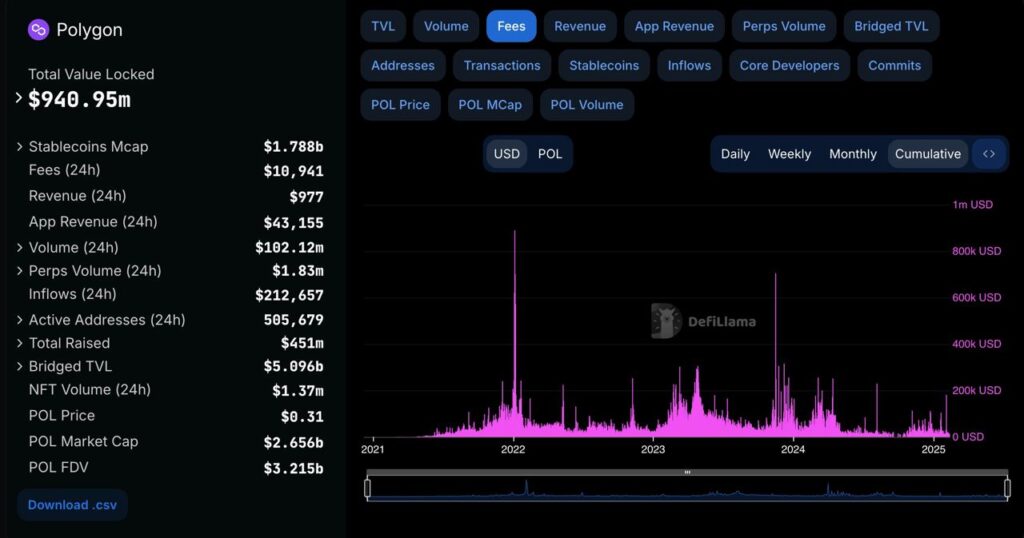
Task: Switch chart to TVL metric
Action: pyautogui.click(x=383, y=26)
